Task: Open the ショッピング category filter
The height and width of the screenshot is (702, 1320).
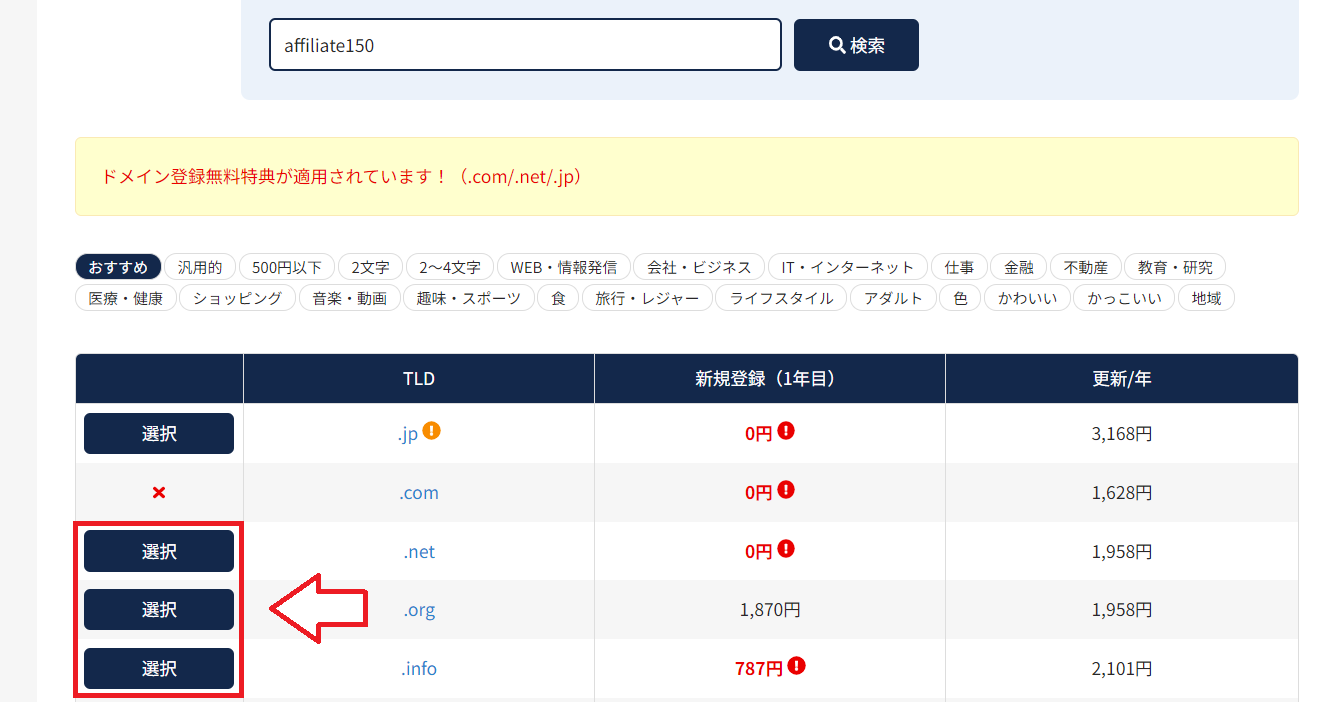Action: (x=237, y=298)
